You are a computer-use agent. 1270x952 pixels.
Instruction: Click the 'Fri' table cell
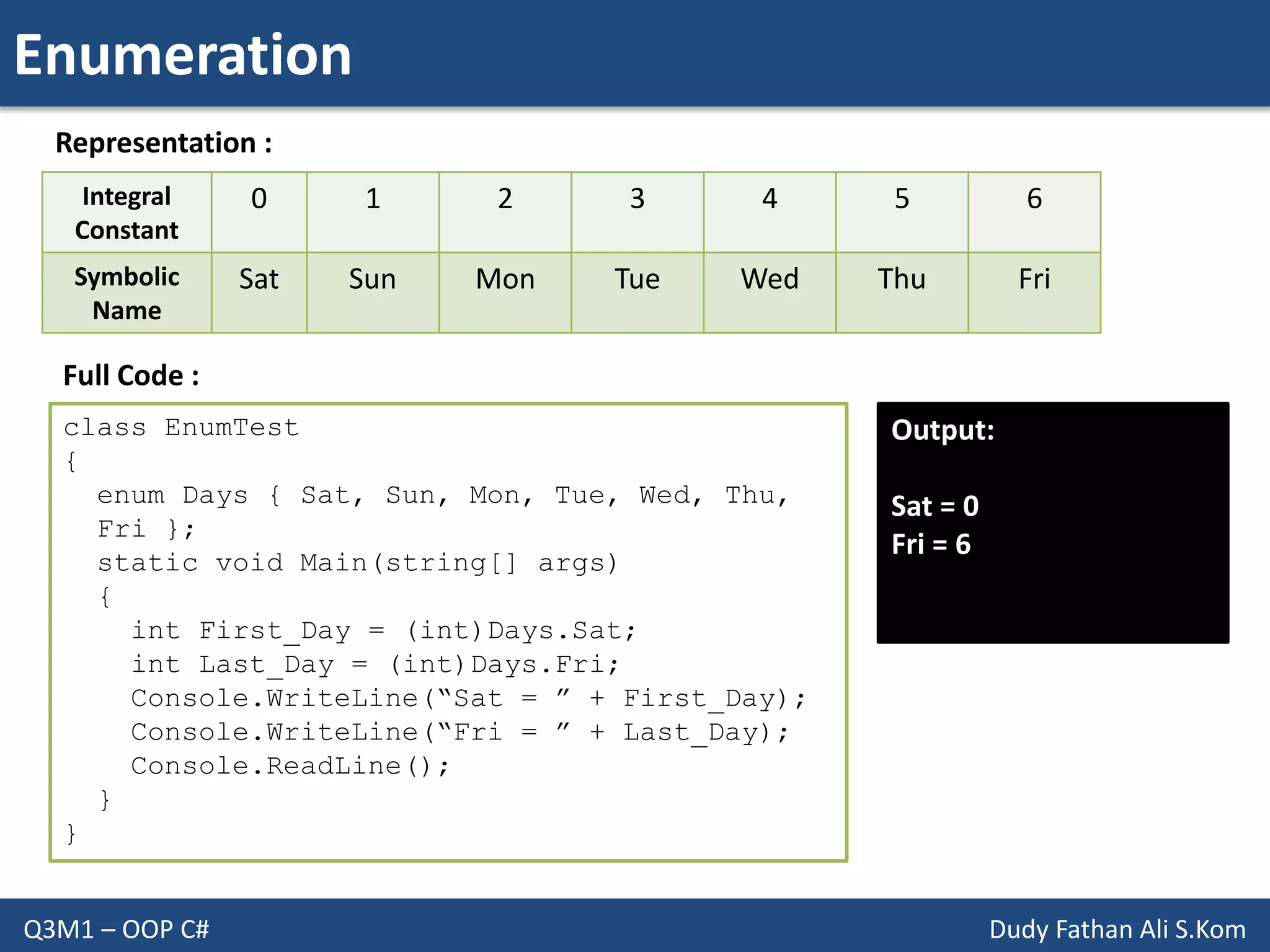(x=1034, y=293)
